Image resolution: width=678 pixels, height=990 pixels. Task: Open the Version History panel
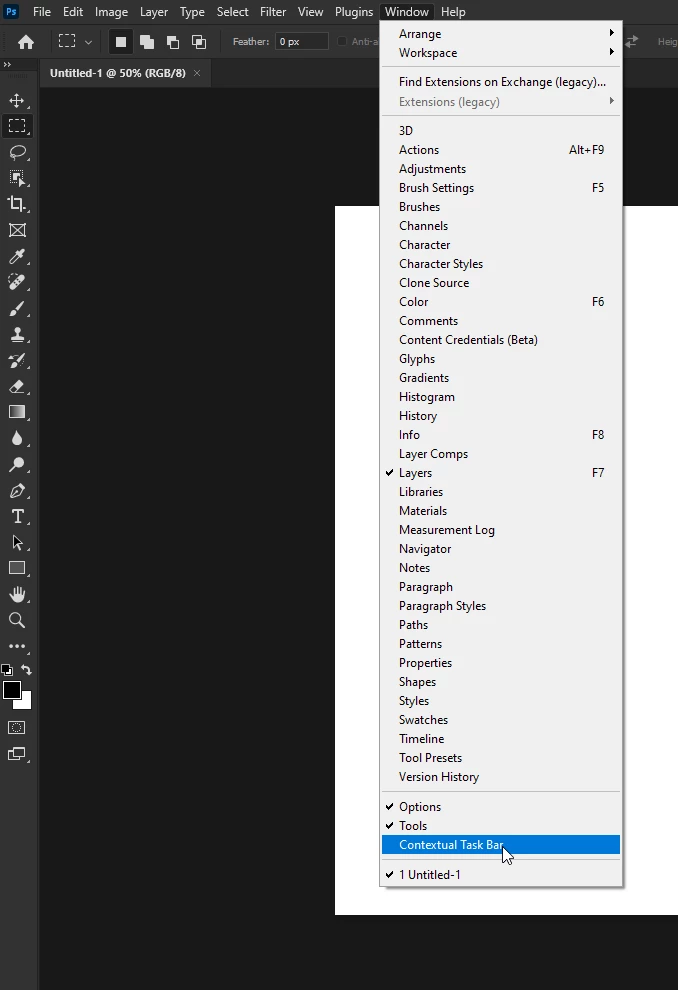point(501,777)
